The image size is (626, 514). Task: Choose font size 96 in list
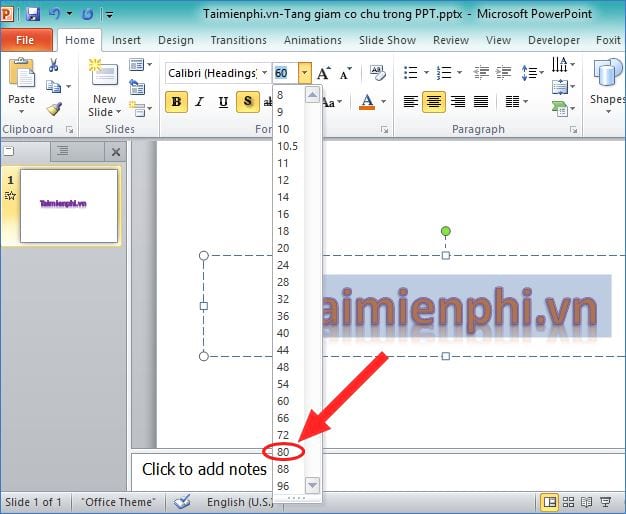pos(283,486)
